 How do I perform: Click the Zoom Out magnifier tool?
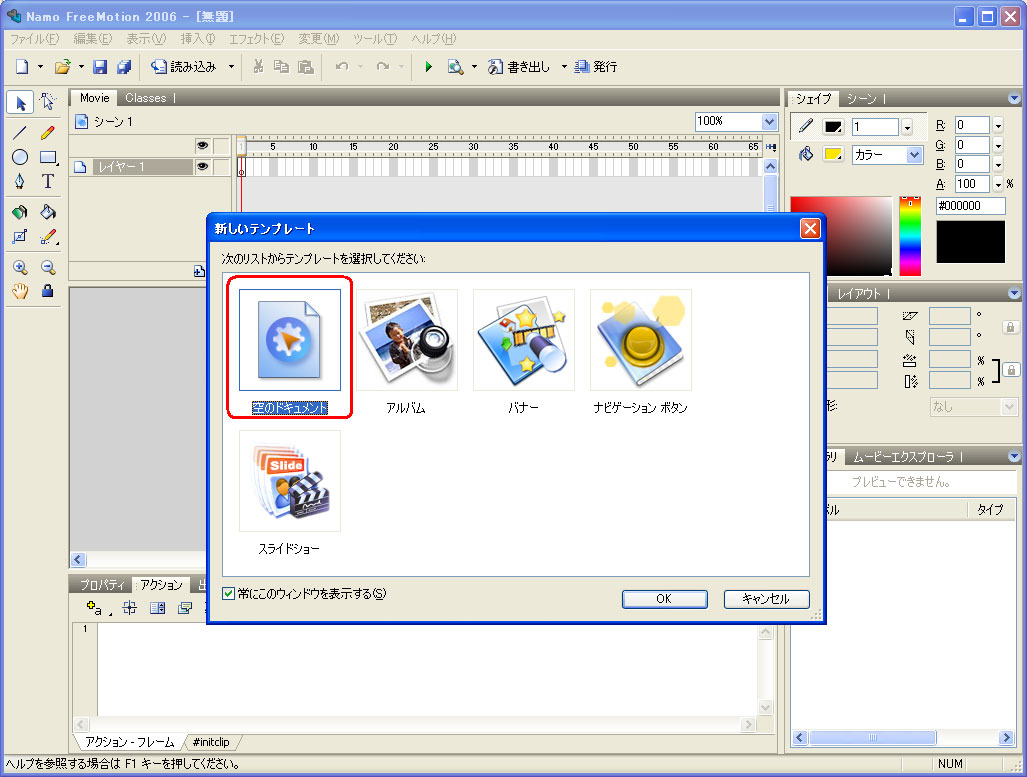[x=48, y=267]
